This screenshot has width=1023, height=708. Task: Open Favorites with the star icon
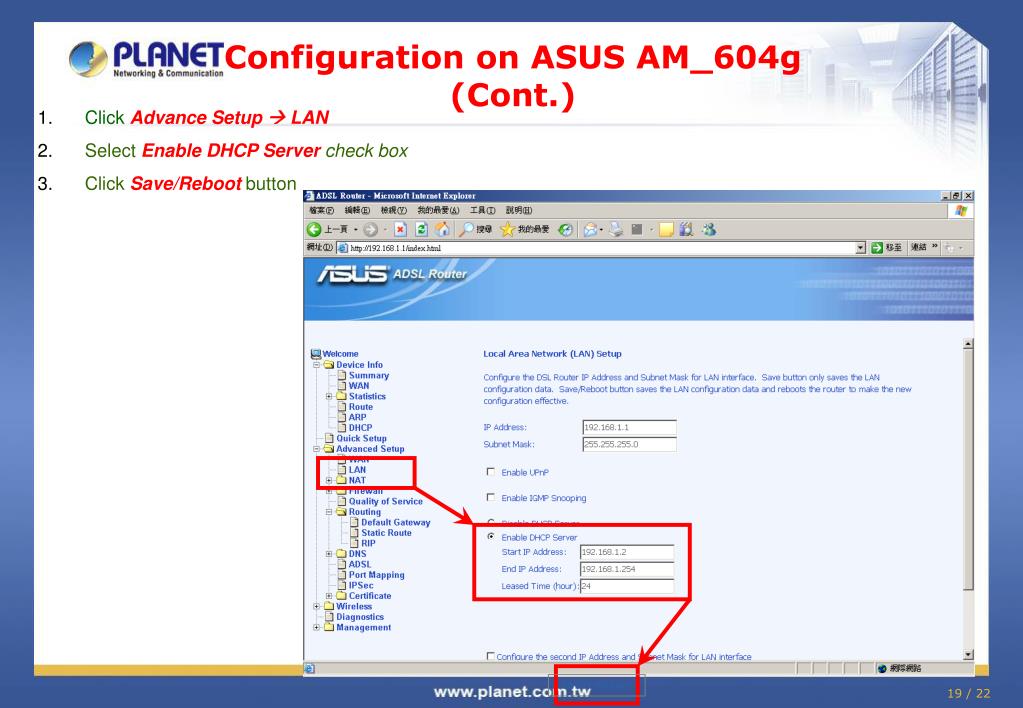click(x=508, y=229)
